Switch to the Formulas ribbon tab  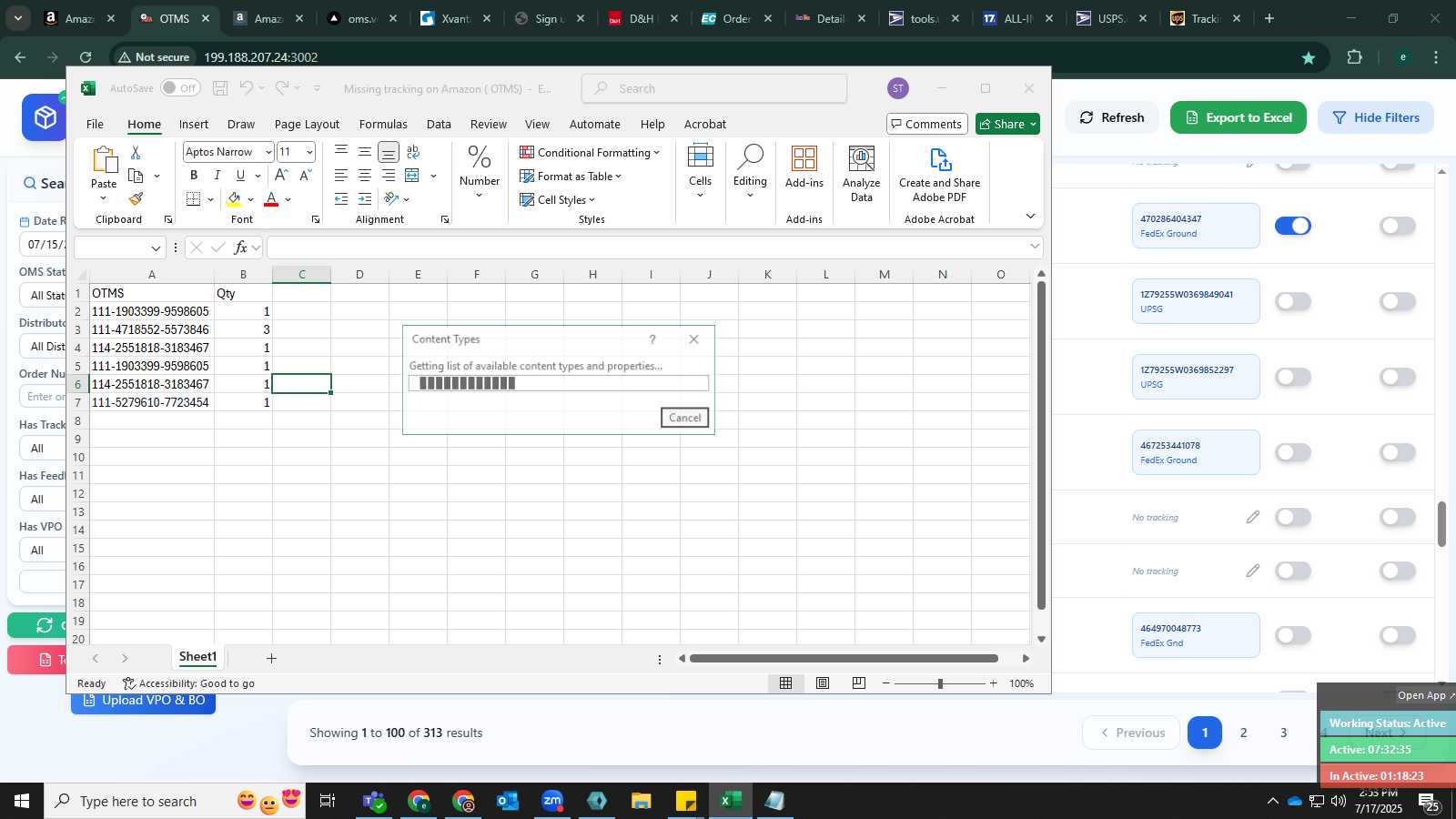click(x=383, y=124)
